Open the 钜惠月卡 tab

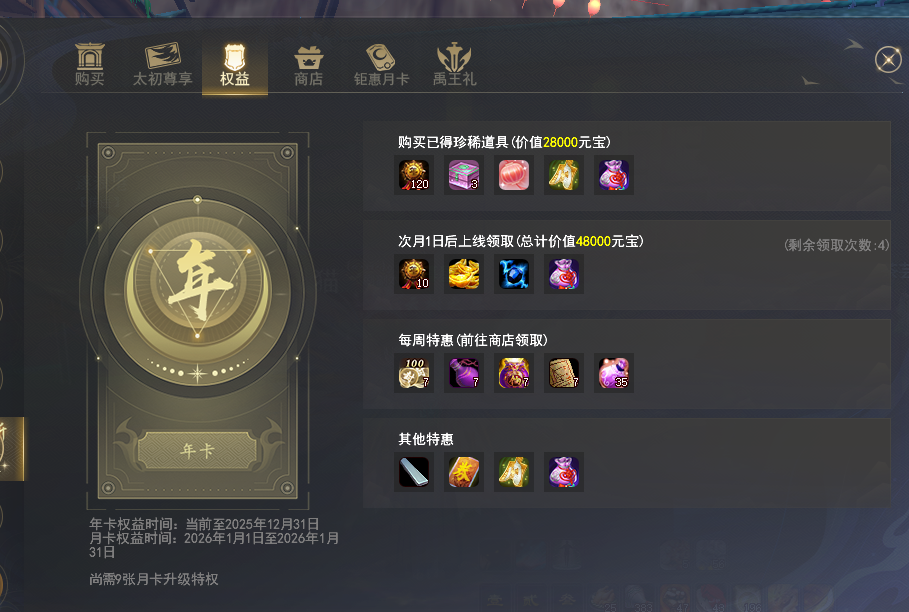coord(381,65)
